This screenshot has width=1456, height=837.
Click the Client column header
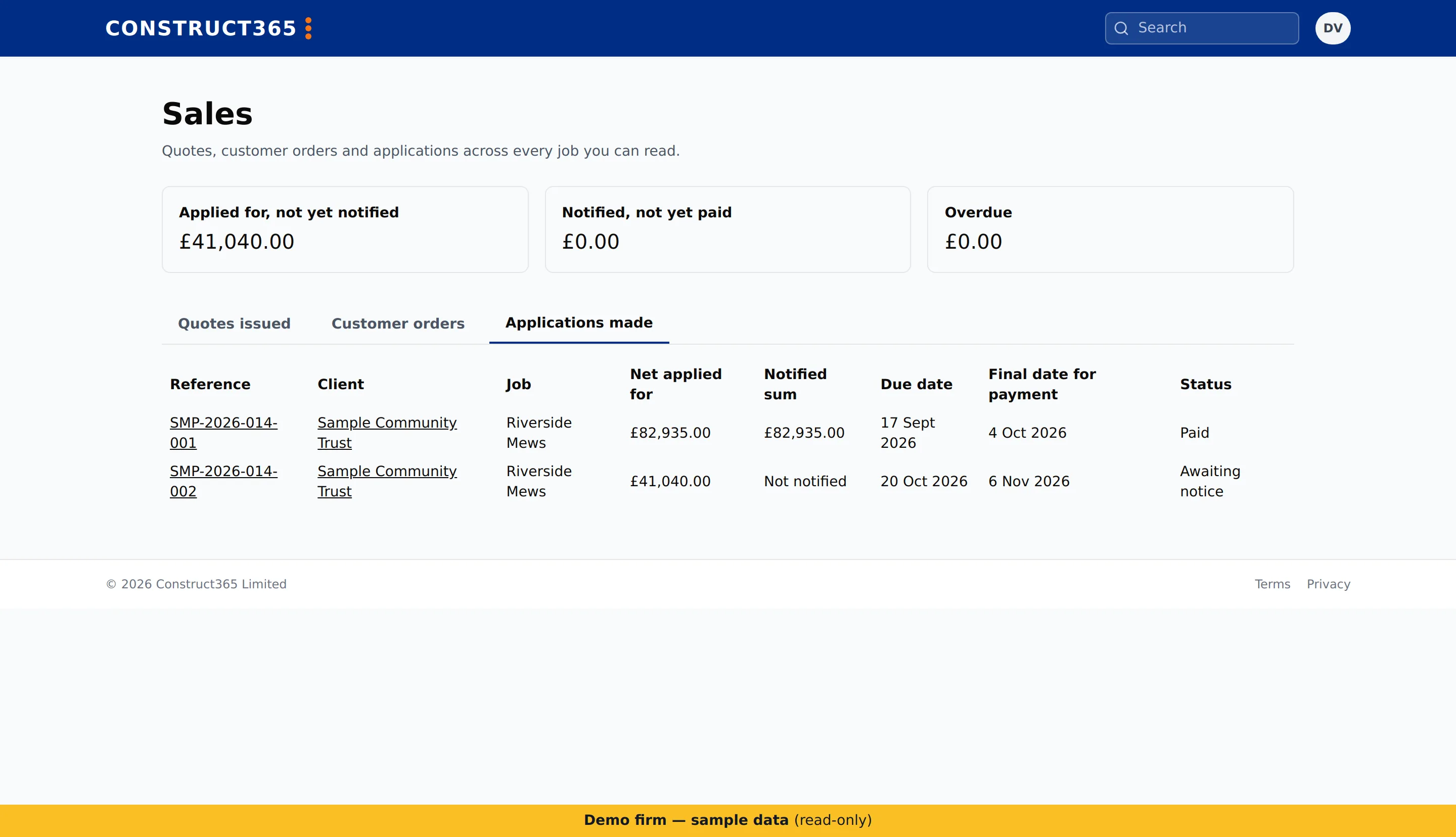[341, 385]
